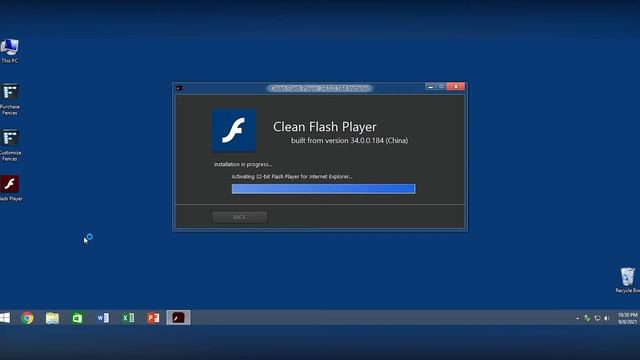Click 'Activating 32-bit Flash Player' status text

pyautogui.click(x=292, y=177)
